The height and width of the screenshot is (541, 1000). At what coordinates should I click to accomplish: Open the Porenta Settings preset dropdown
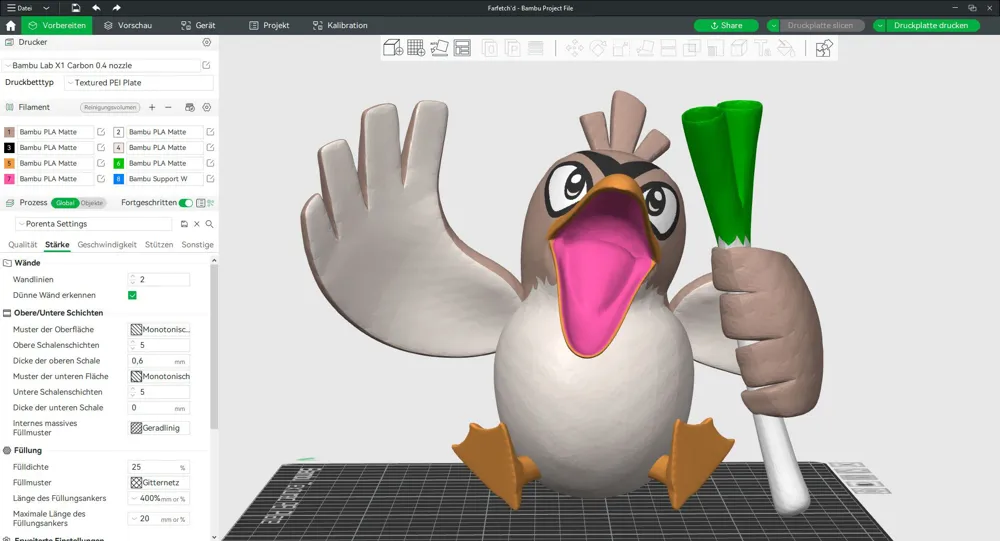[94, 224]
